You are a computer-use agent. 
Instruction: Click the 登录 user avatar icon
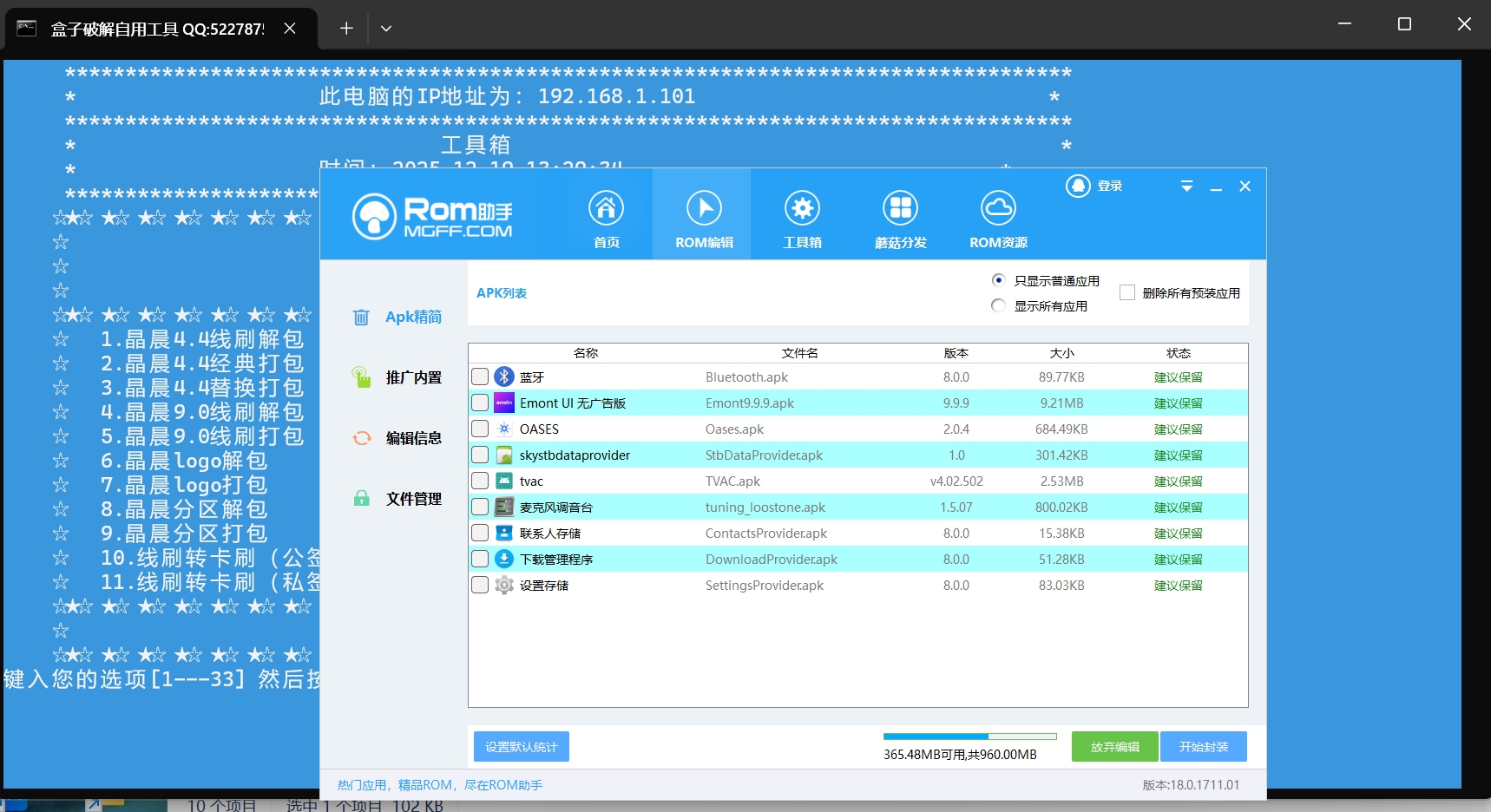(x=1078, y=186)
